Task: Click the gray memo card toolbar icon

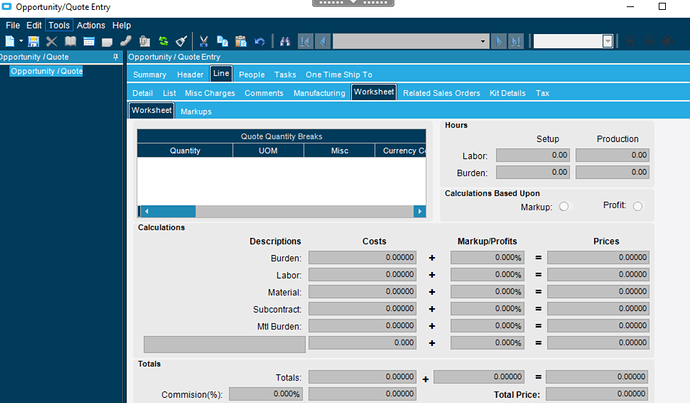Action: pos(107,42)
